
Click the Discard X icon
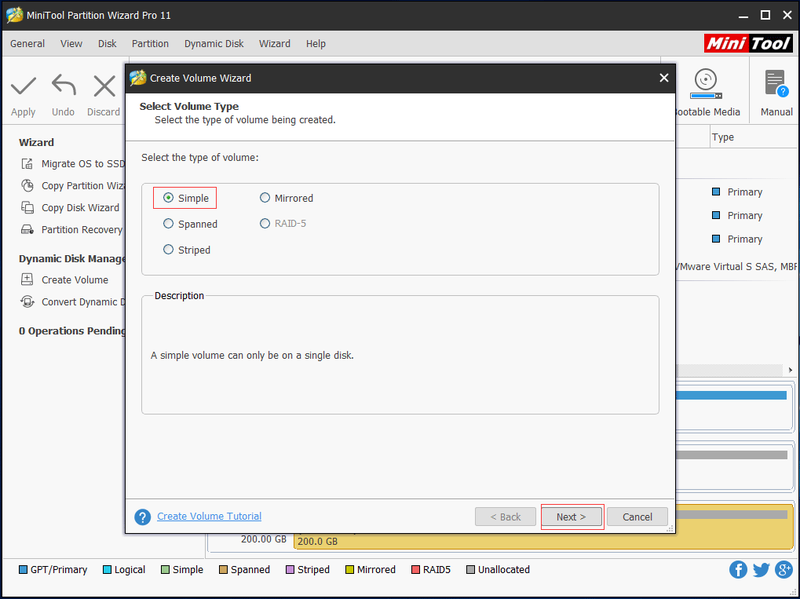[104, 86]
